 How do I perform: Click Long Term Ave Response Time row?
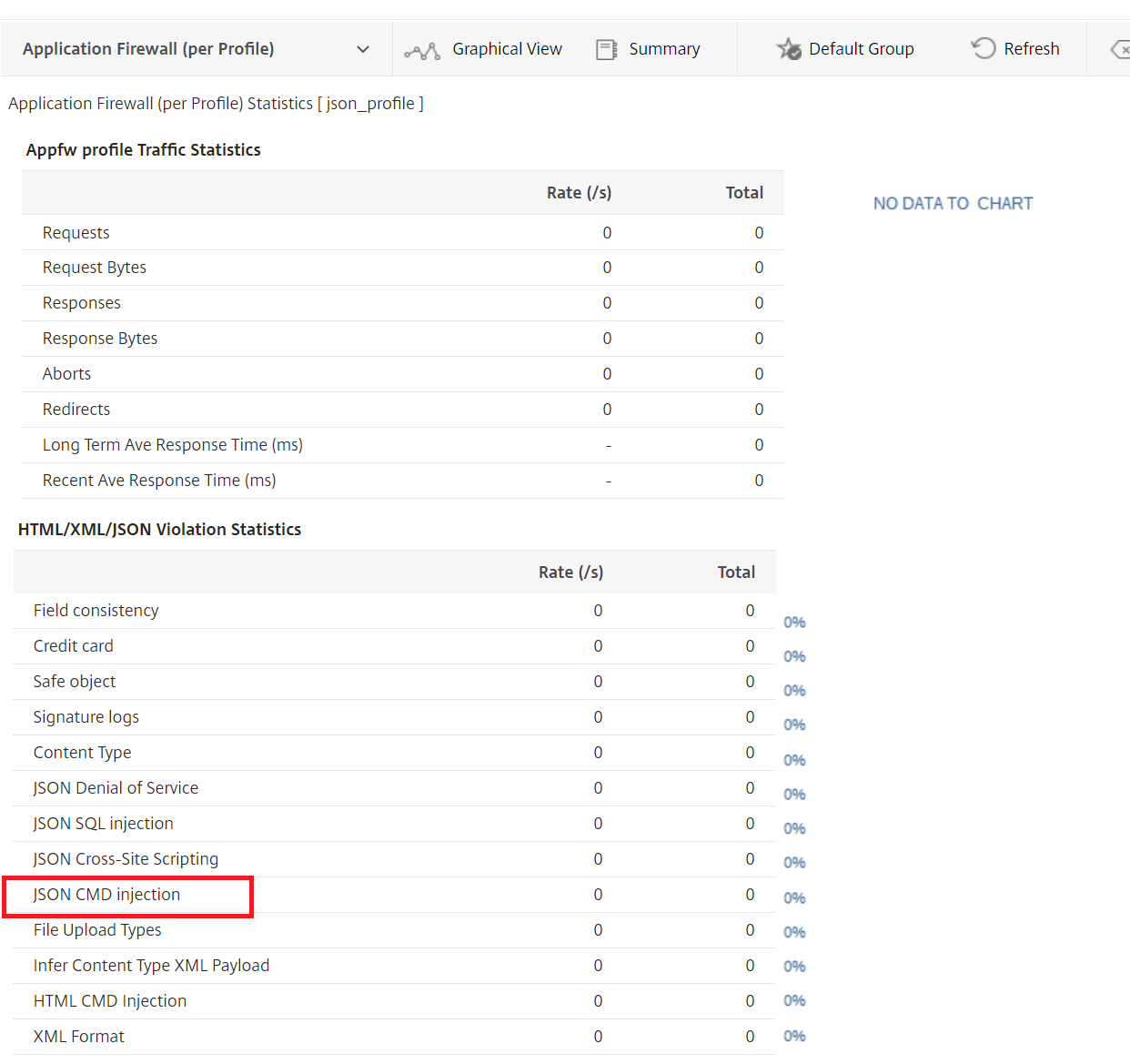coord(403,445)
